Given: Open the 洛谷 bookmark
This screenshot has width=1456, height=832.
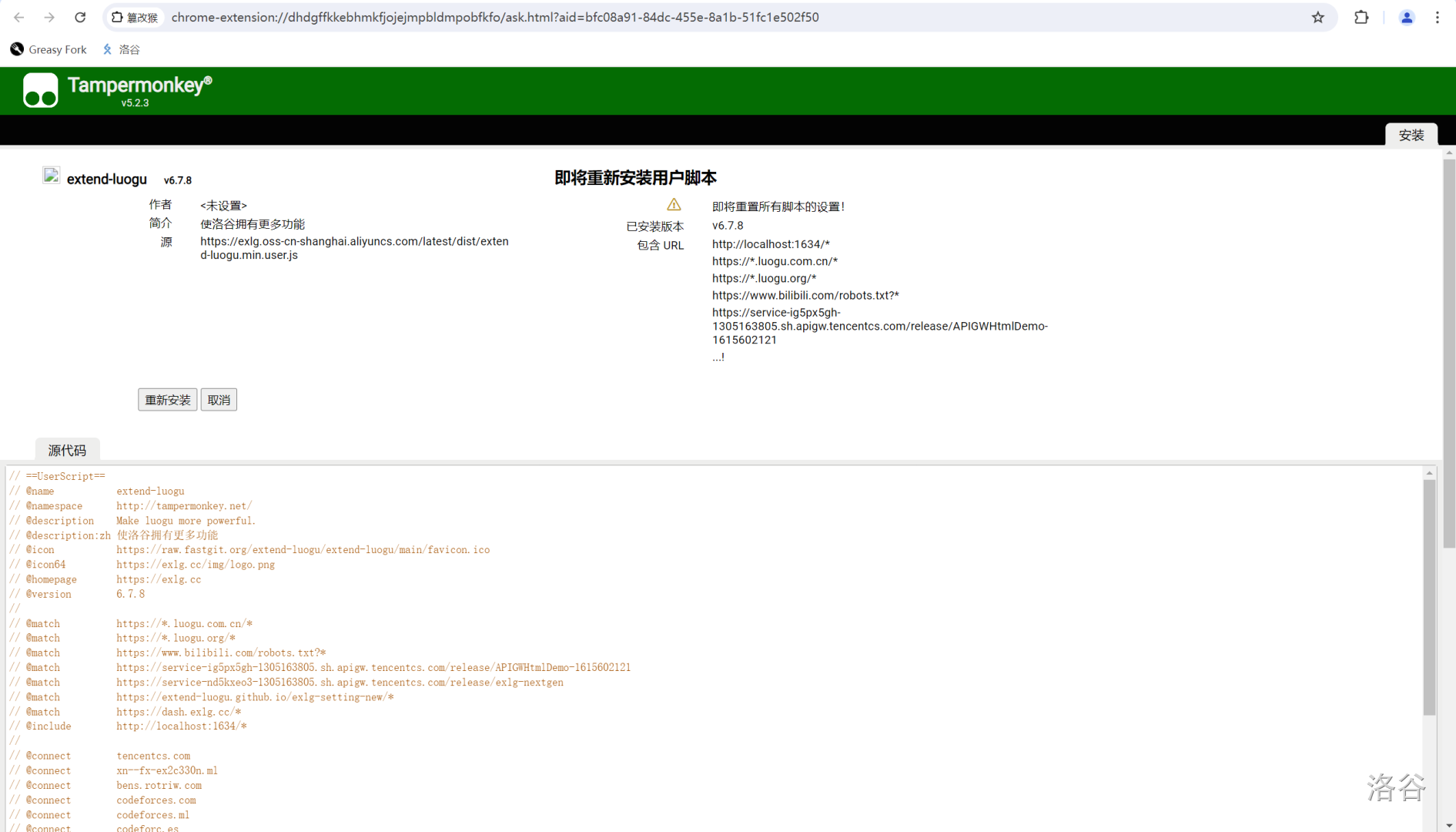Looking at the screenshot, I should pyautogui.click(x=122, y=49).
